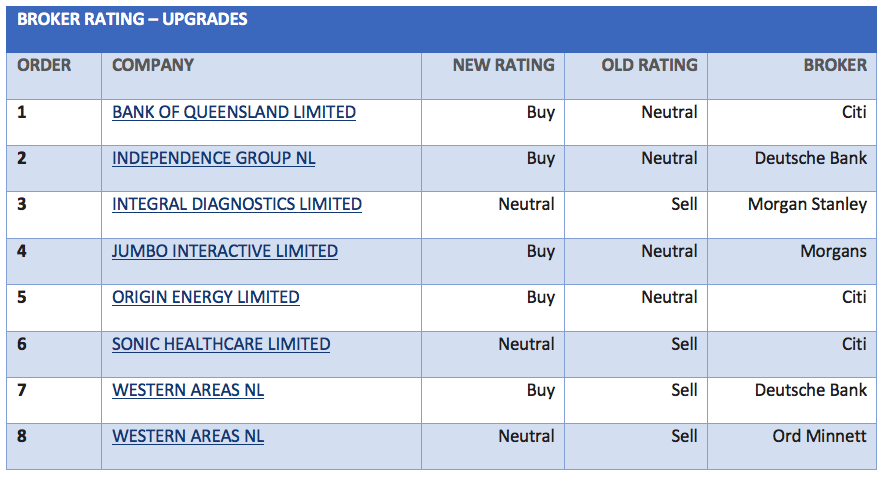
Task: Select the NEW RATING column header
Action: (x=503, y=65)
